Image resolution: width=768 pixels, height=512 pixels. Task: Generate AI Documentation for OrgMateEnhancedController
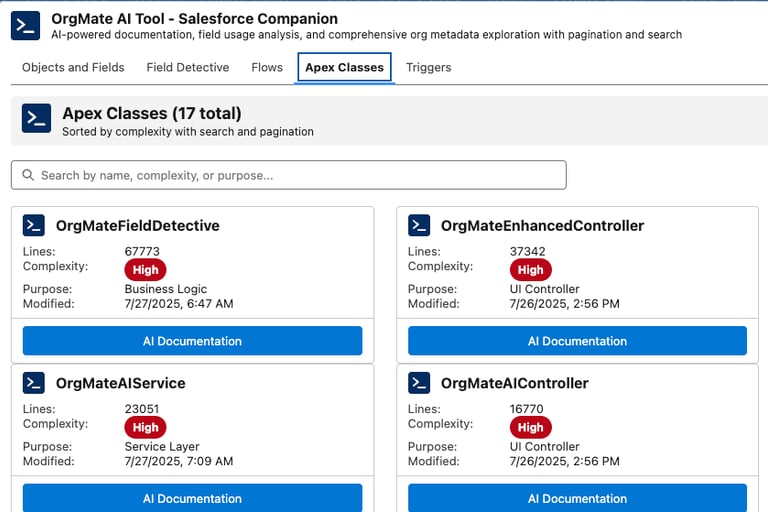click(577, 341)
